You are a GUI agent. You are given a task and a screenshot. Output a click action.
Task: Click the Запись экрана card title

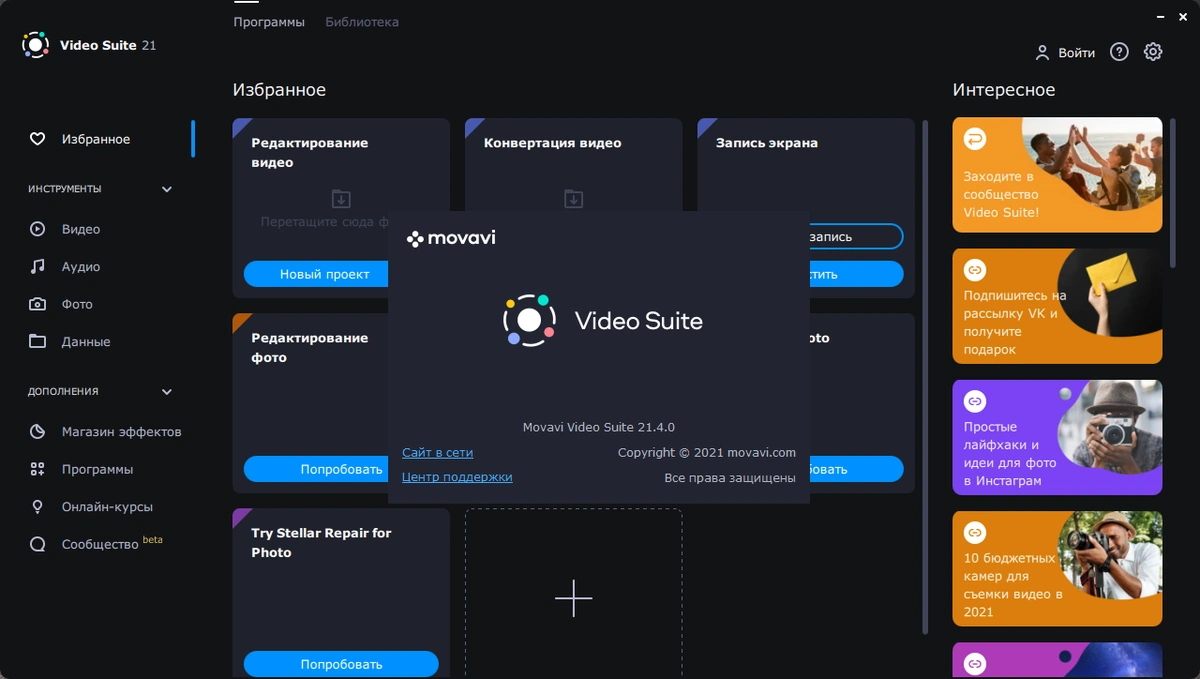pyautogui.click(x=766, y=143)
